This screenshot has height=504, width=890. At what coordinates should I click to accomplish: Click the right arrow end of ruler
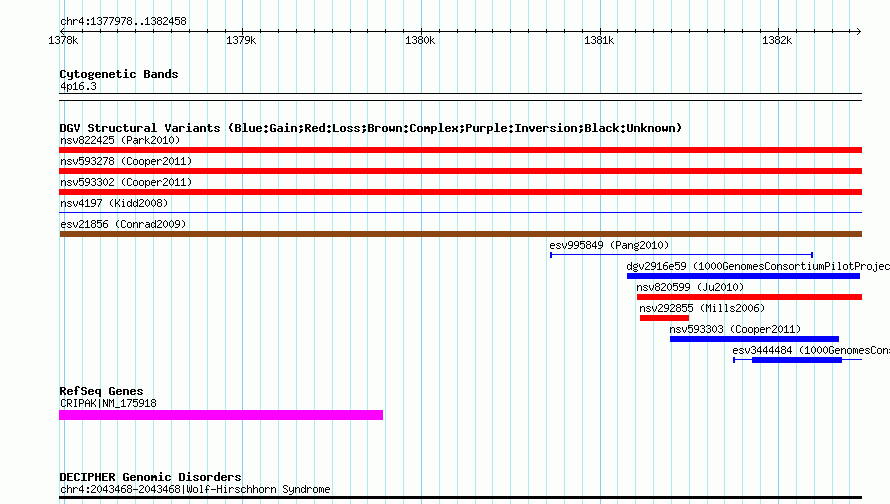point(858,31)
